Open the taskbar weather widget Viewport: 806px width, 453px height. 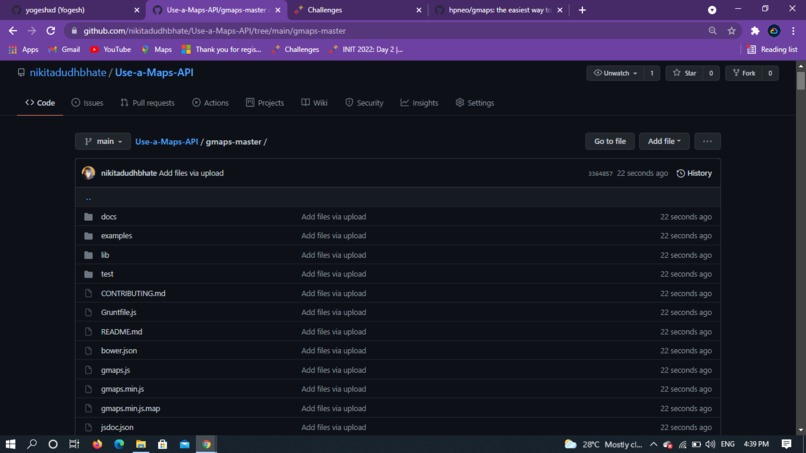603,444
